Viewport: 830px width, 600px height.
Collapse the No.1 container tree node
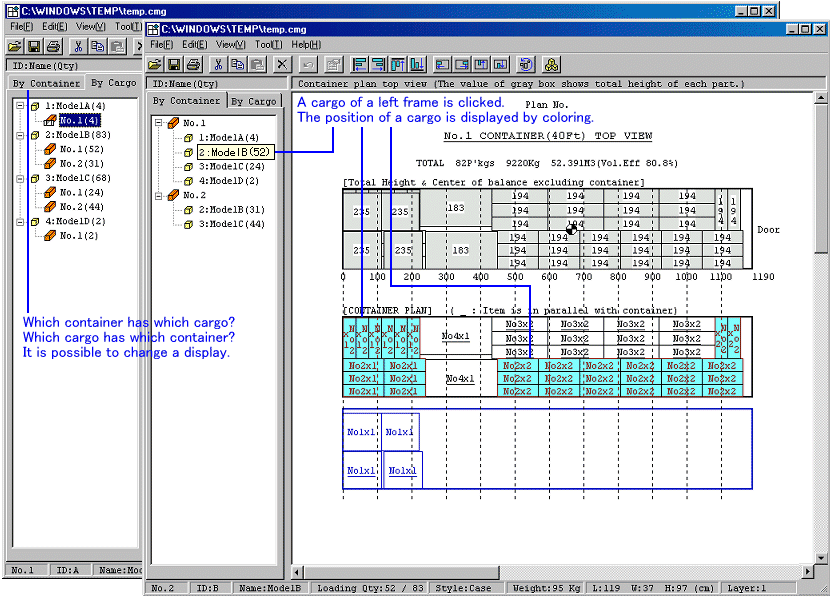158,123
